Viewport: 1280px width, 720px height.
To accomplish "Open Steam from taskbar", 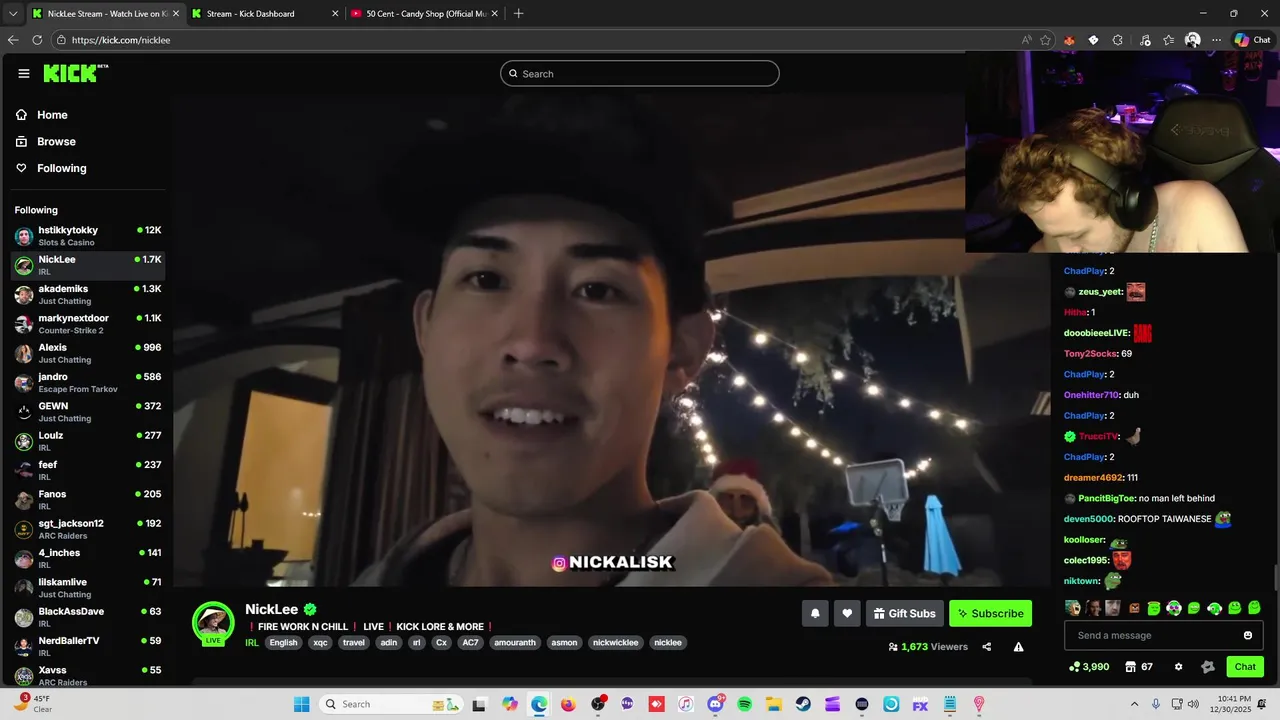I will pos(803,704).
